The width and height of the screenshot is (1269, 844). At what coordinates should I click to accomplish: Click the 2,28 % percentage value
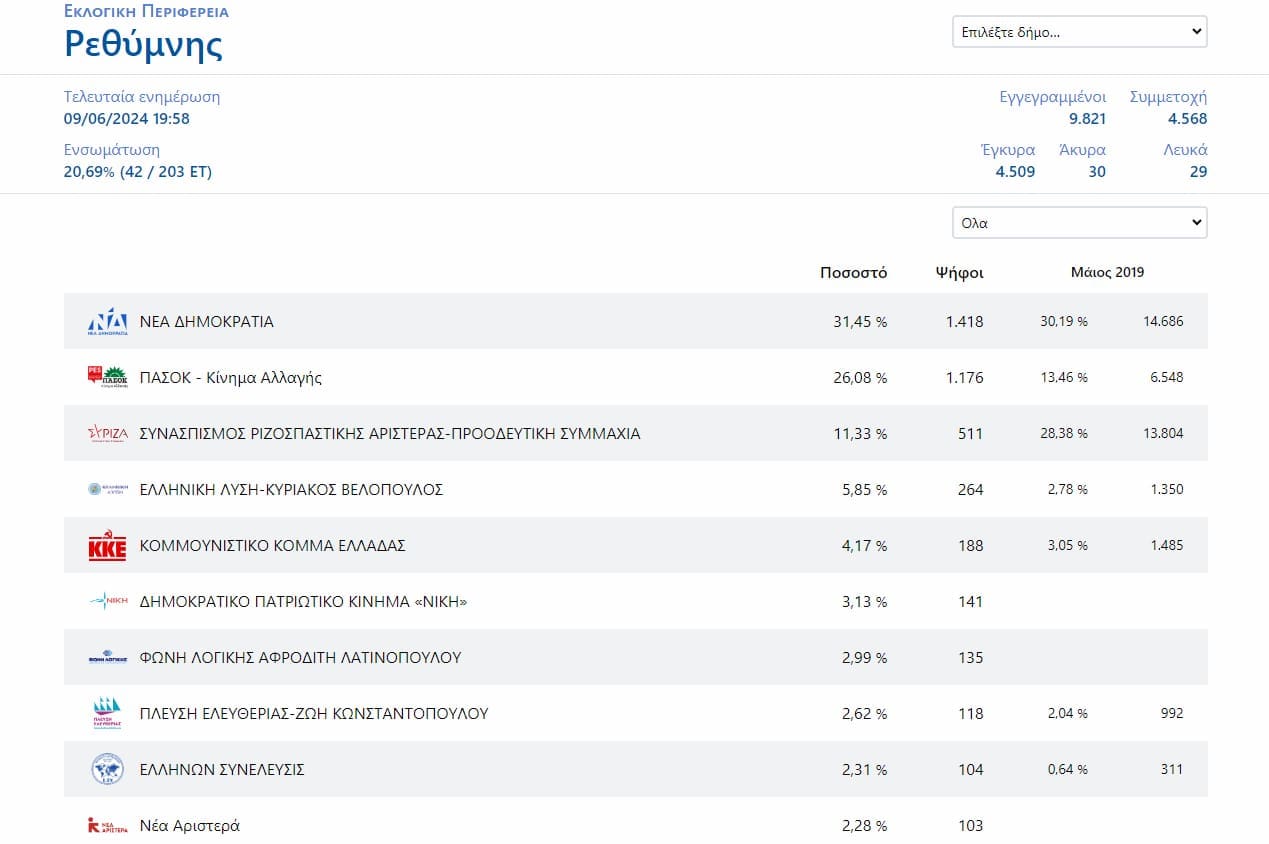click(x=864, y=826)
